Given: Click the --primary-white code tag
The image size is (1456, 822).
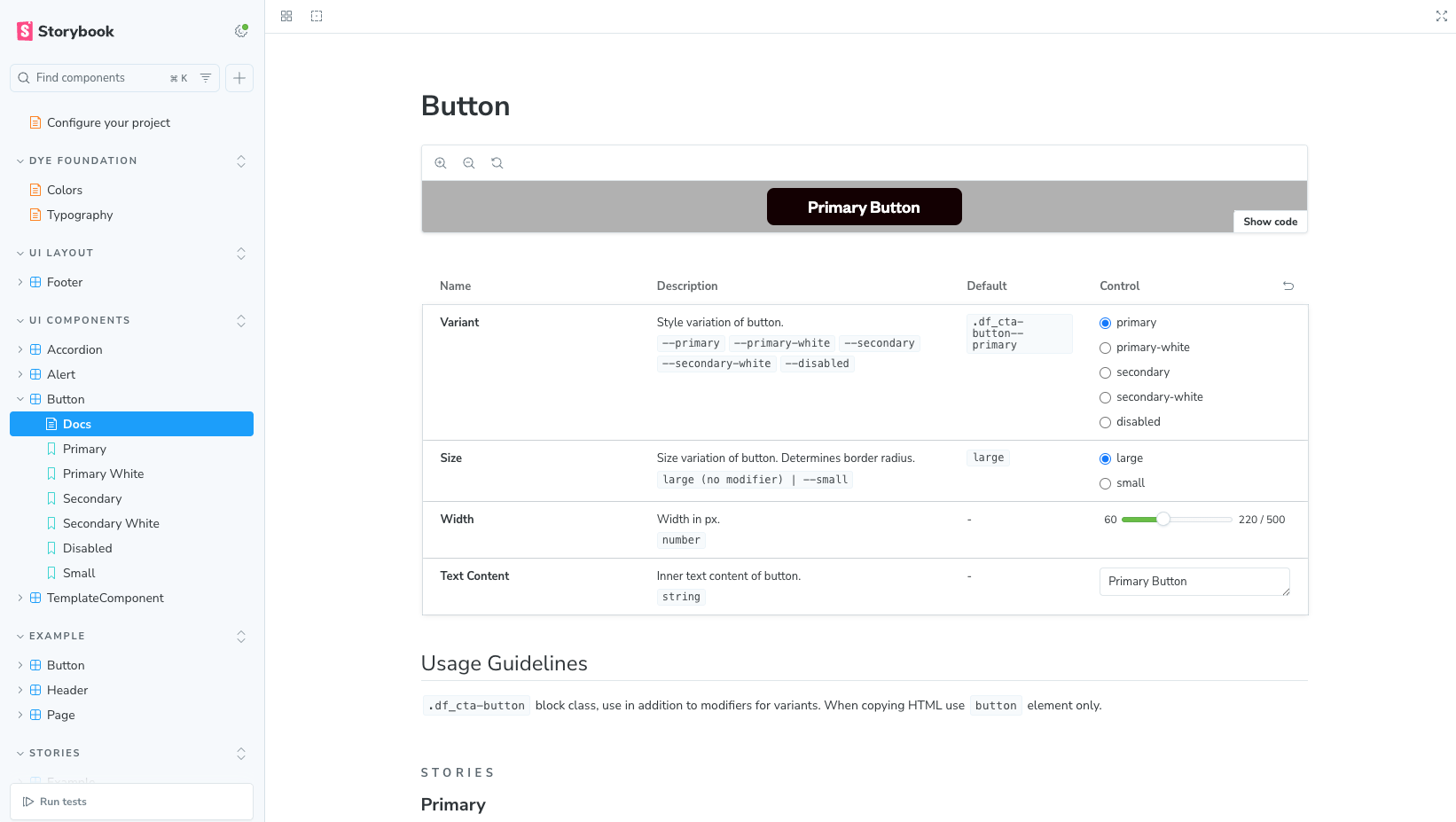Looking at the screenshot, I should tap(782, 343).
